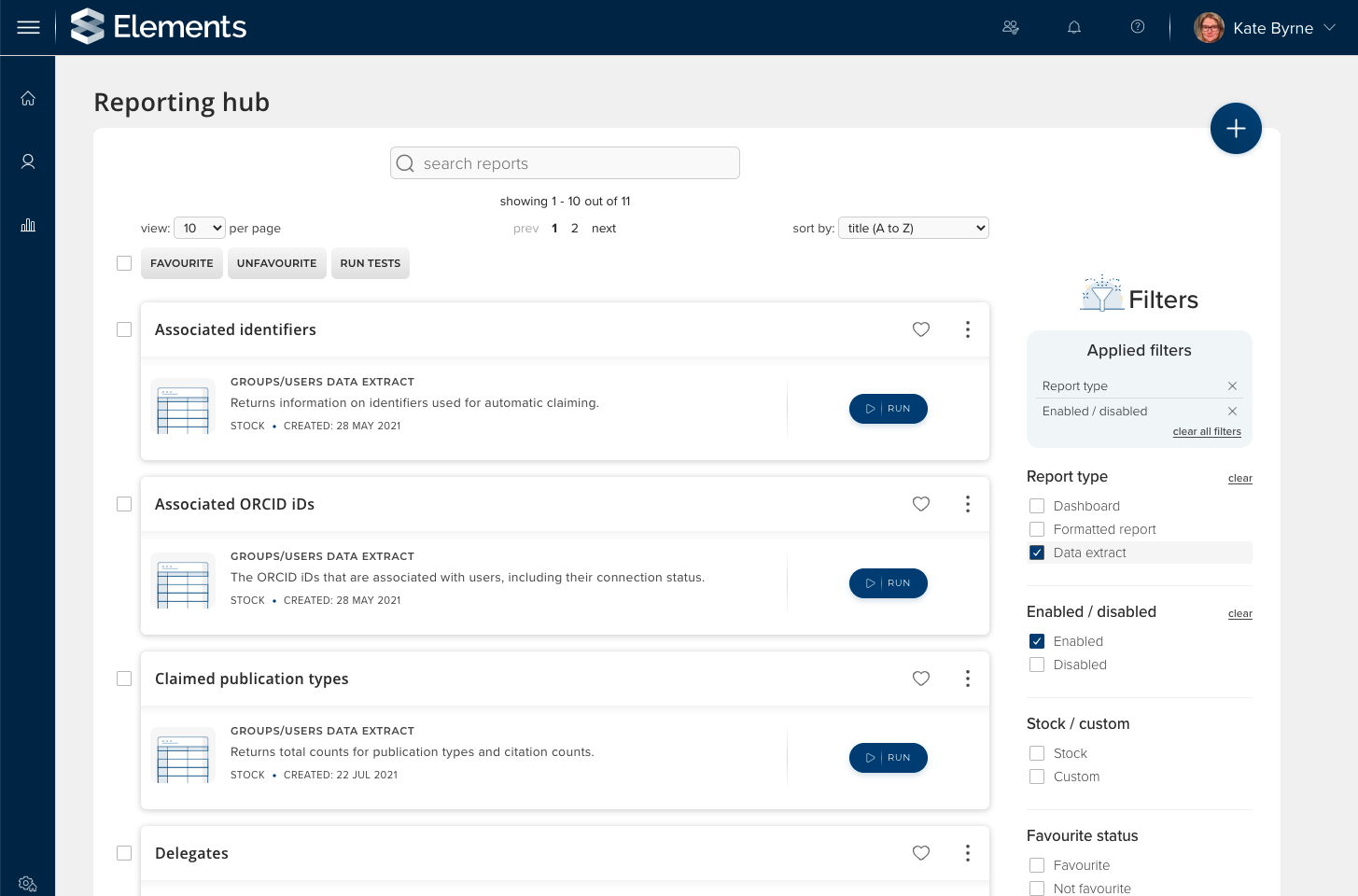Click the notifications bell icon

1074,27
